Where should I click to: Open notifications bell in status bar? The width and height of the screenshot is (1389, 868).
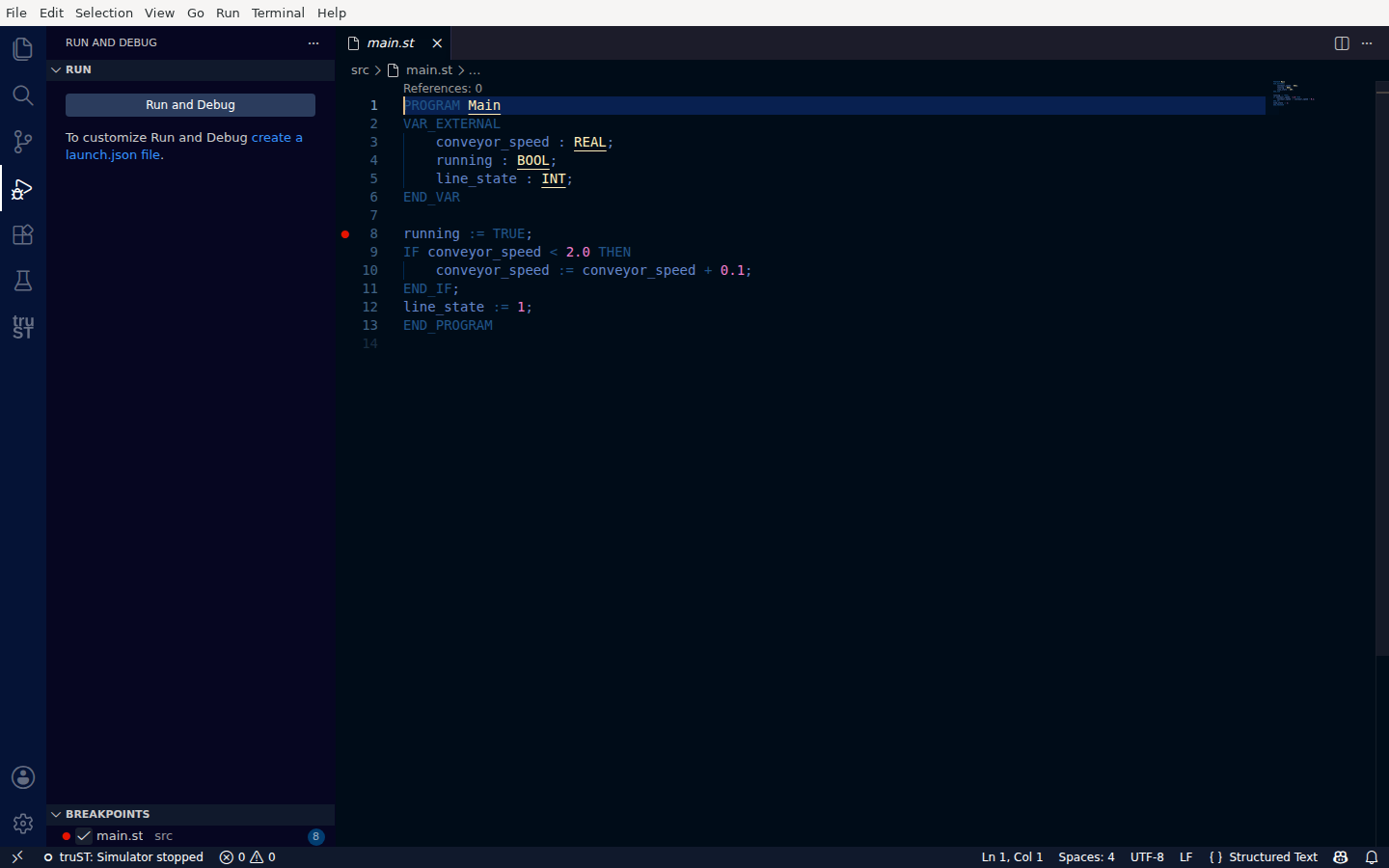pos(1372,856)
